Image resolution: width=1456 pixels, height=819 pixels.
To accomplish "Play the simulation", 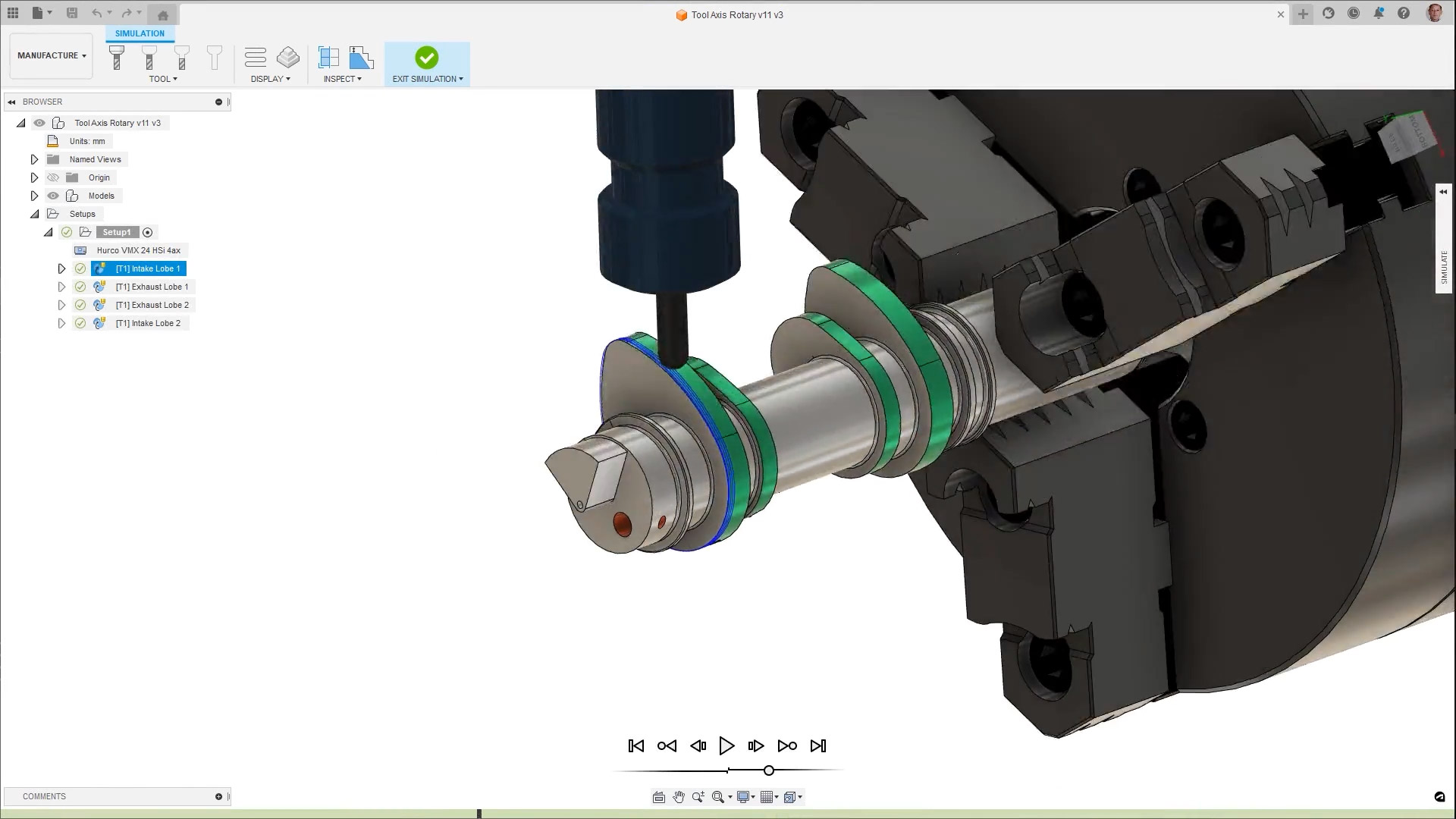I will (x=726, y=746).
